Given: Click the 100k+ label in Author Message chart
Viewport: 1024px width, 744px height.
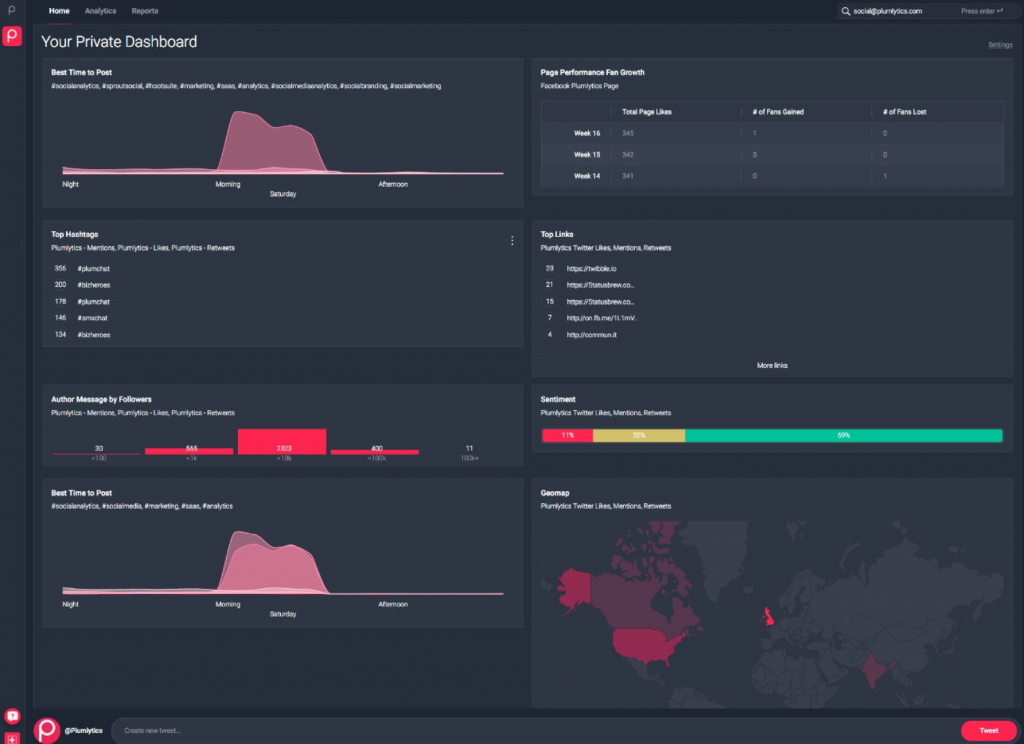Looking at the screenshot, I should [469, 459].
